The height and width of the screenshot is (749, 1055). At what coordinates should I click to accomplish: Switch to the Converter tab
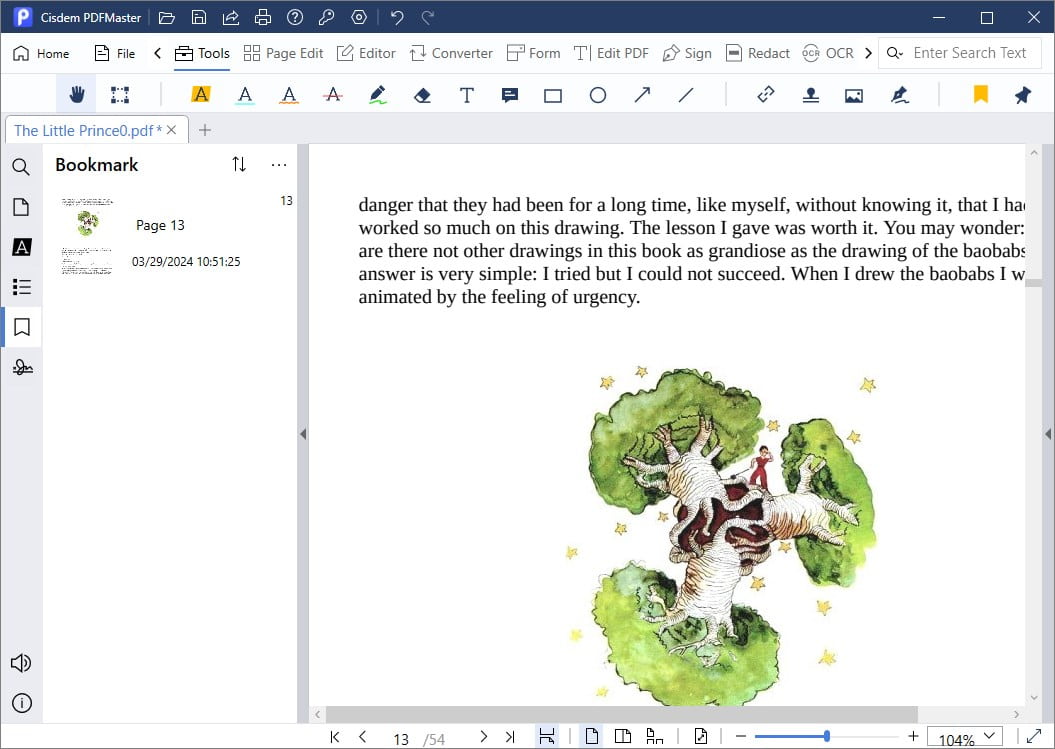451,53
